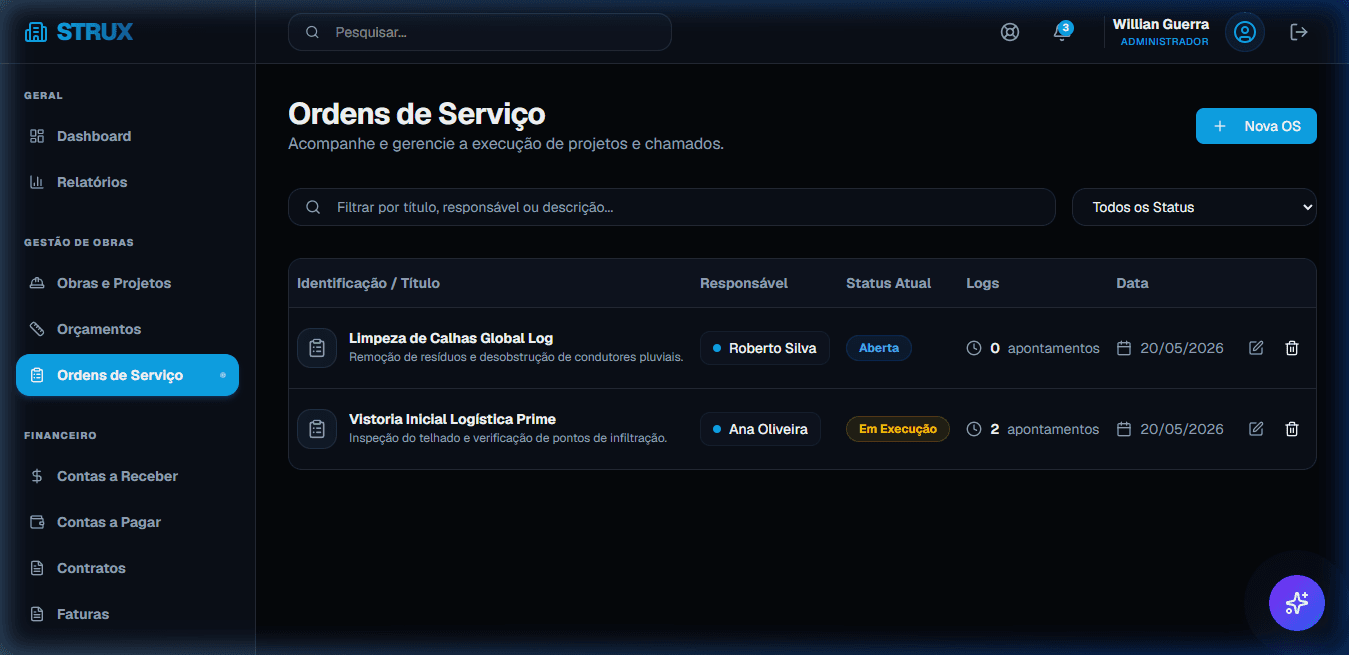Click date 20/05/2026 in Roberto Silva row
Screen dimensions: 1349x655
point(1182,348)
